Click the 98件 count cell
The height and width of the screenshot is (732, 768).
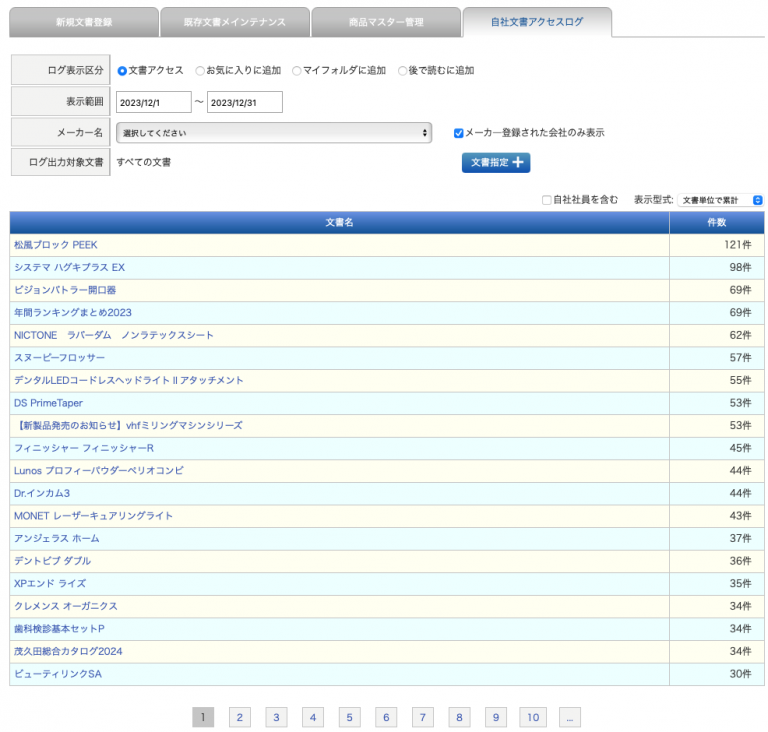(717, 268)
